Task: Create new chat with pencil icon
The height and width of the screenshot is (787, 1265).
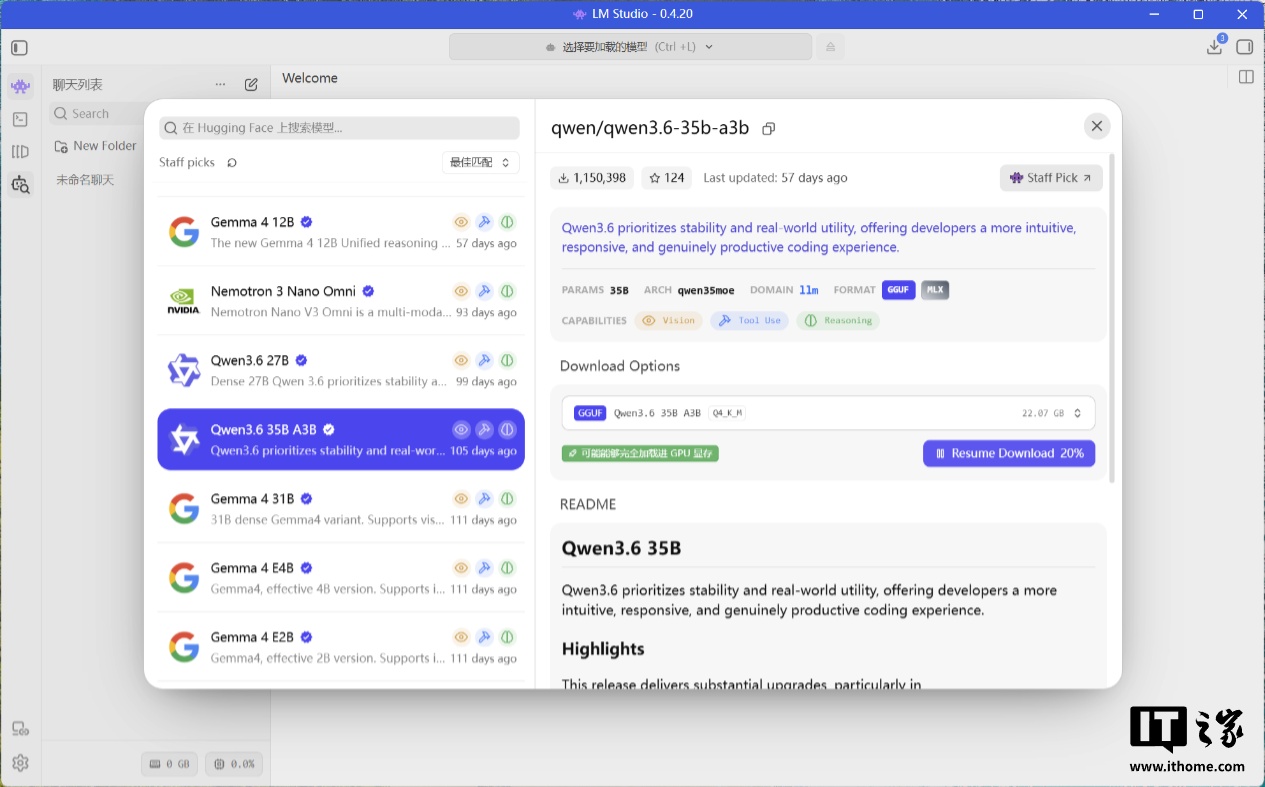Action: (x=251, y=85)
